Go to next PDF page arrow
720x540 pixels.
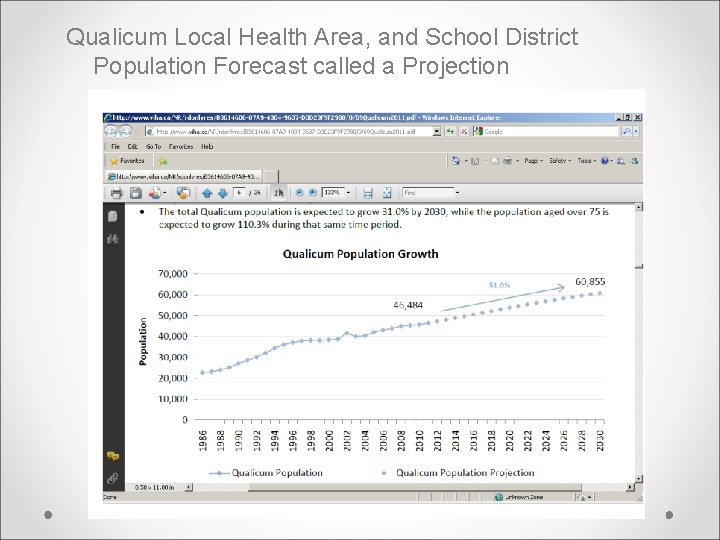[x=223, y=193]
